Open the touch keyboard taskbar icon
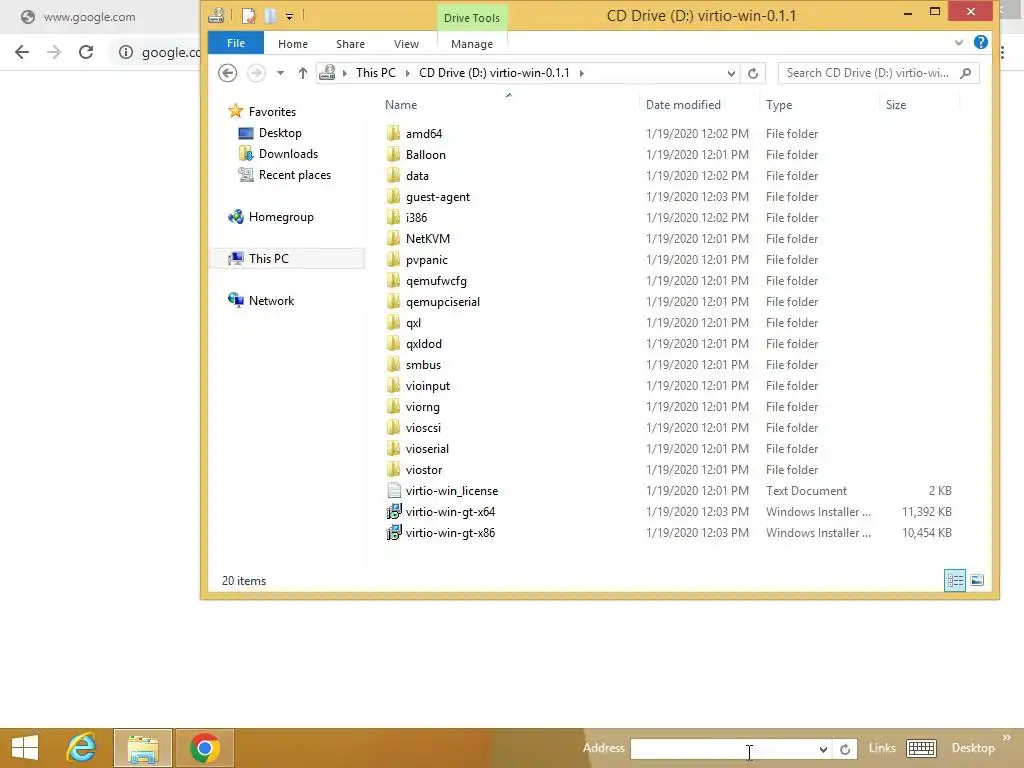 921,748
